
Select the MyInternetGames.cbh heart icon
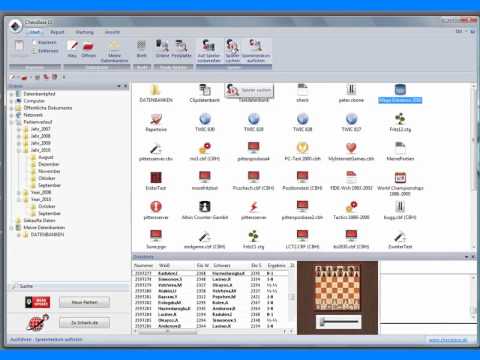click(x=351, y=152)
